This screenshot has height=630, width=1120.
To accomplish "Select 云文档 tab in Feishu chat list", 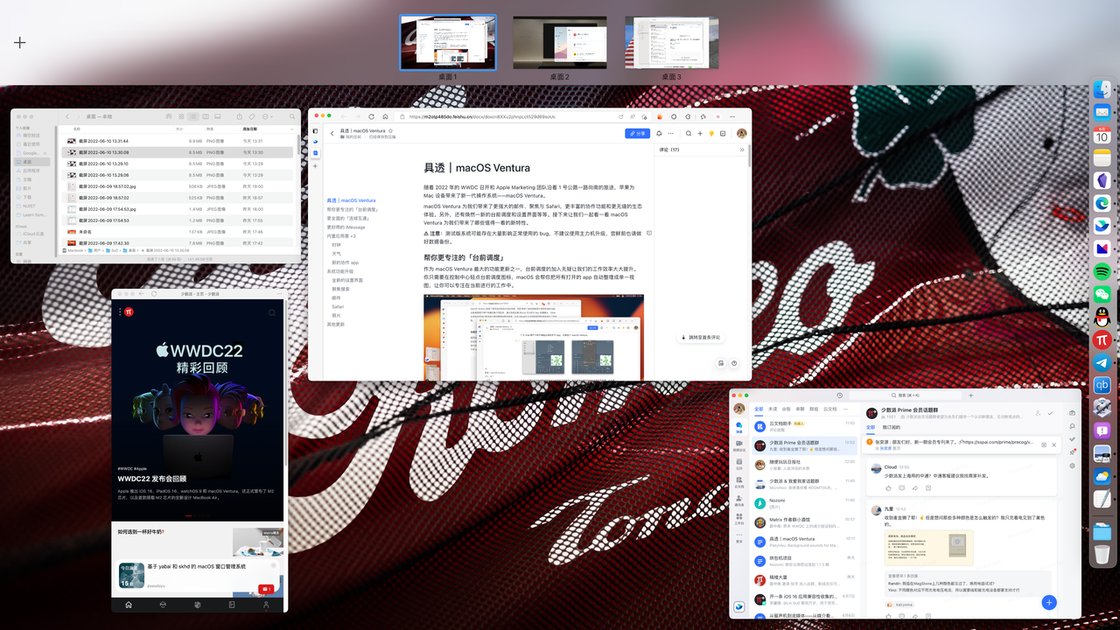I will (x=829, y=409).
